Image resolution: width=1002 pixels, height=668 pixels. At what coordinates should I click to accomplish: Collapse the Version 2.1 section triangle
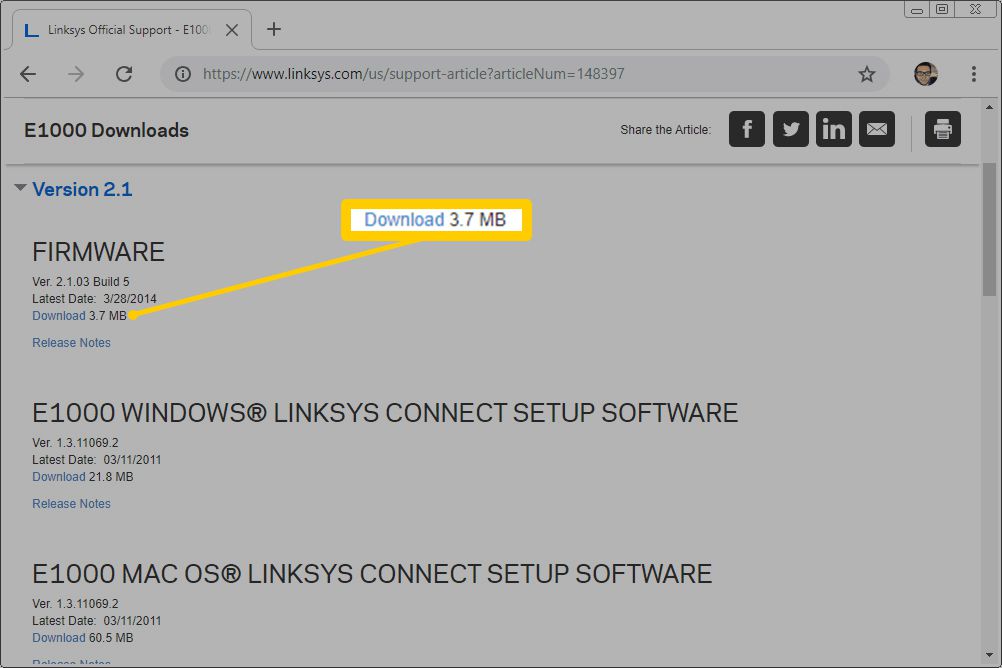(20, 187)
